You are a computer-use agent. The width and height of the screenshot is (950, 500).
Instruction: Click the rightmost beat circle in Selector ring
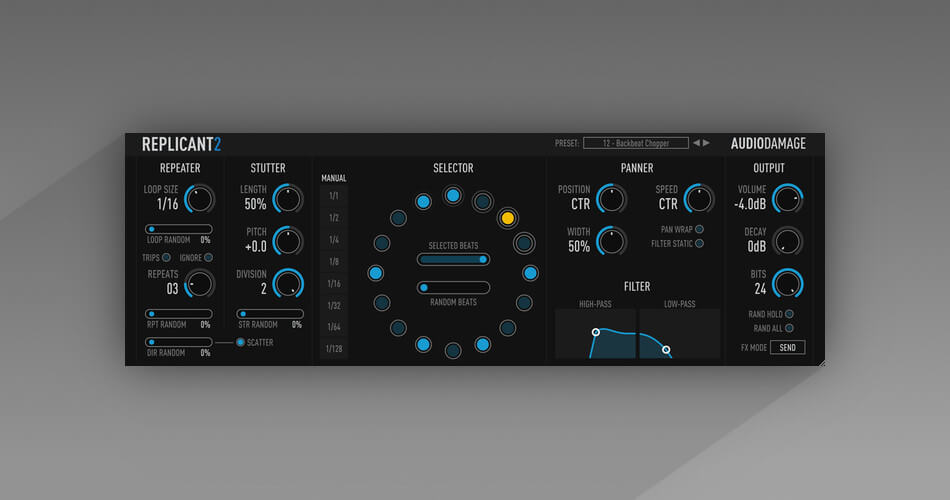coord(530,273)
